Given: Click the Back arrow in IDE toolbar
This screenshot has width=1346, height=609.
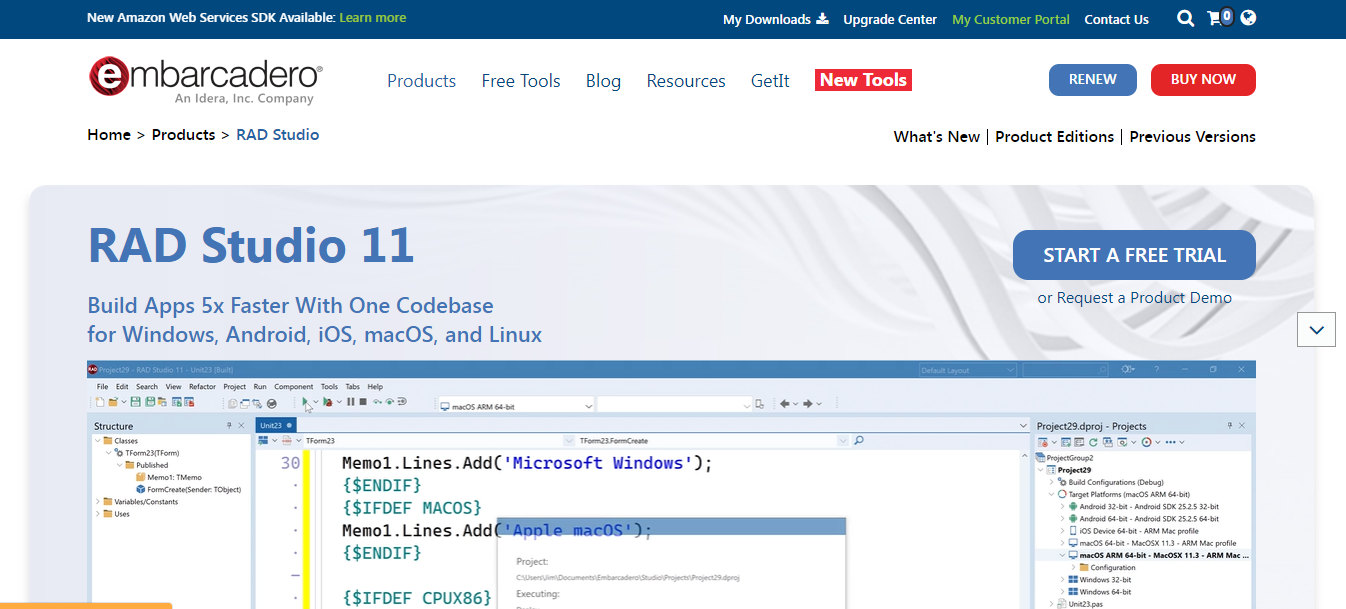Looking at the screenshot, I should coord(784,403).
